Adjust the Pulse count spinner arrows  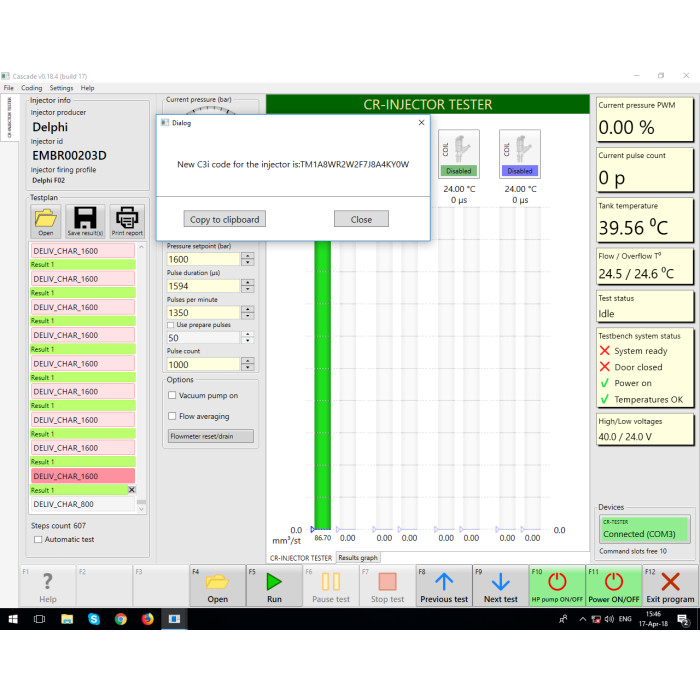pos(248,365)
